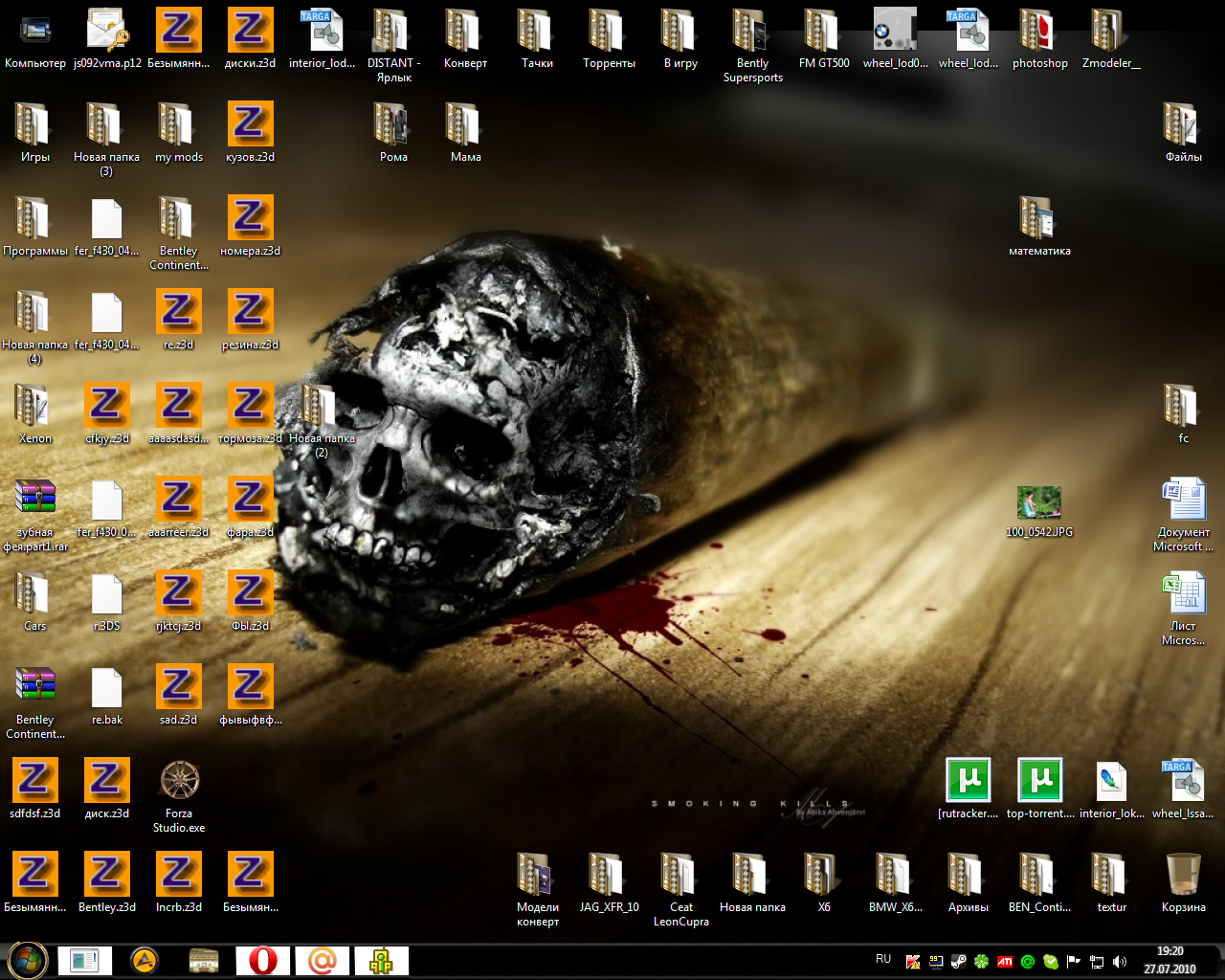This screenshot has width=1225, height=980.
Task: Open the ATI tray icon
Action: pyautogui.click(x=1005, y=961)
